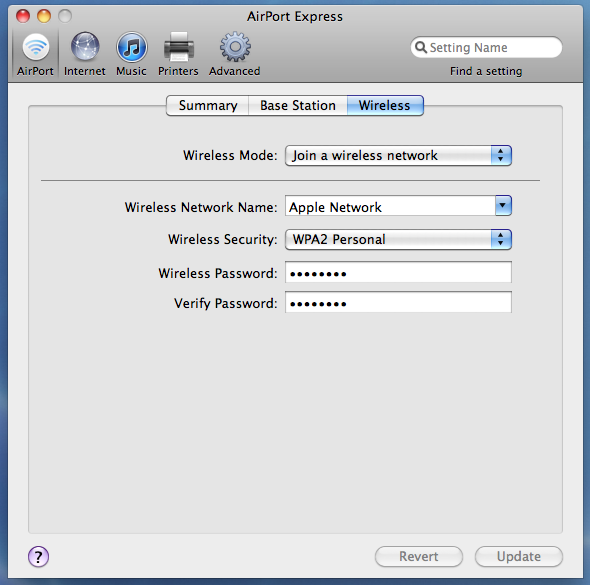Focus the Setting Name search field

coord(486,47)
